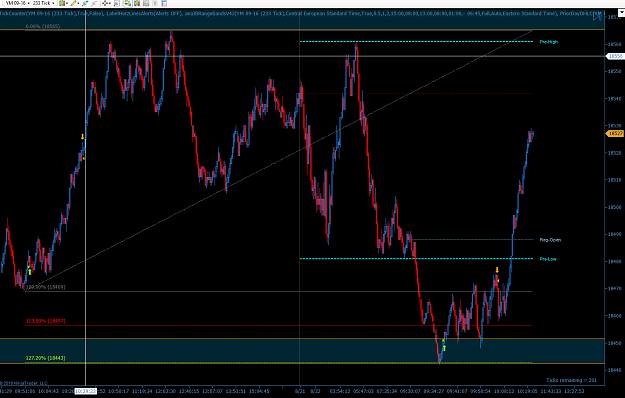Click the 18490 price axis label

[x=614, y=234]
